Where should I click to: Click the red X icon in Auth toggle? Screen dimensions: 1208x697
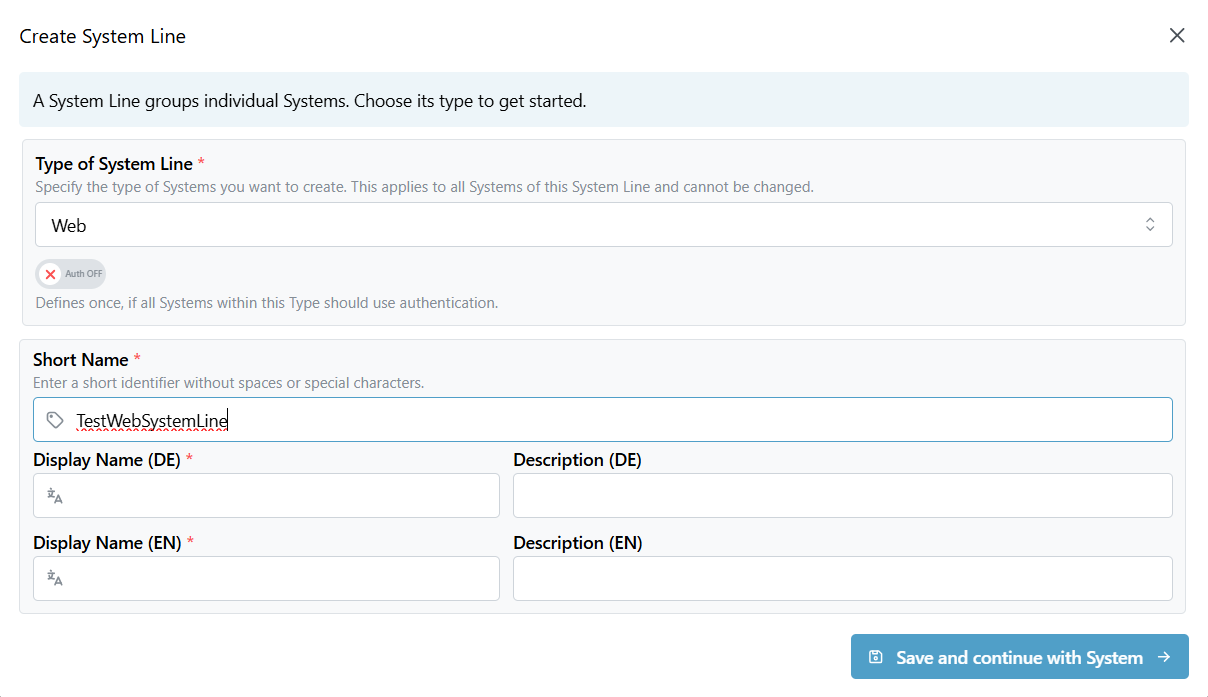point(50,274)
